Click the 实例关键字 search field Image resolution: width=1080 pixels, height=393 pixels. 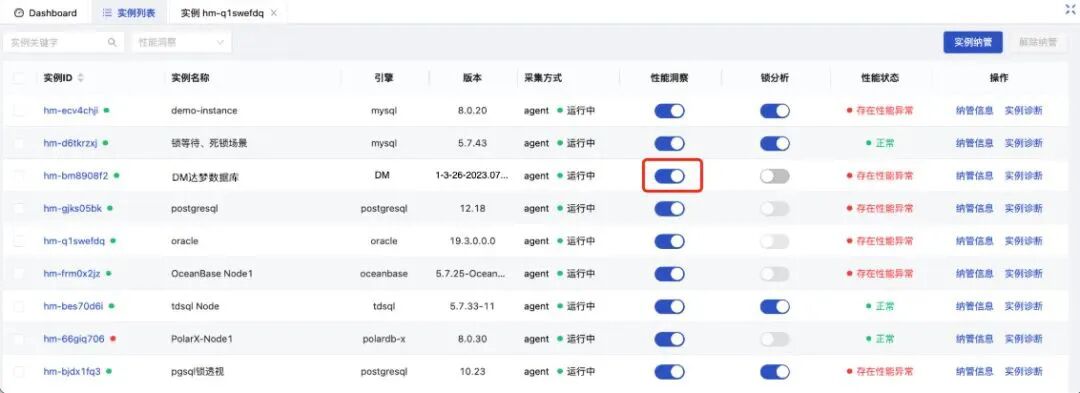tap(63, 42)
